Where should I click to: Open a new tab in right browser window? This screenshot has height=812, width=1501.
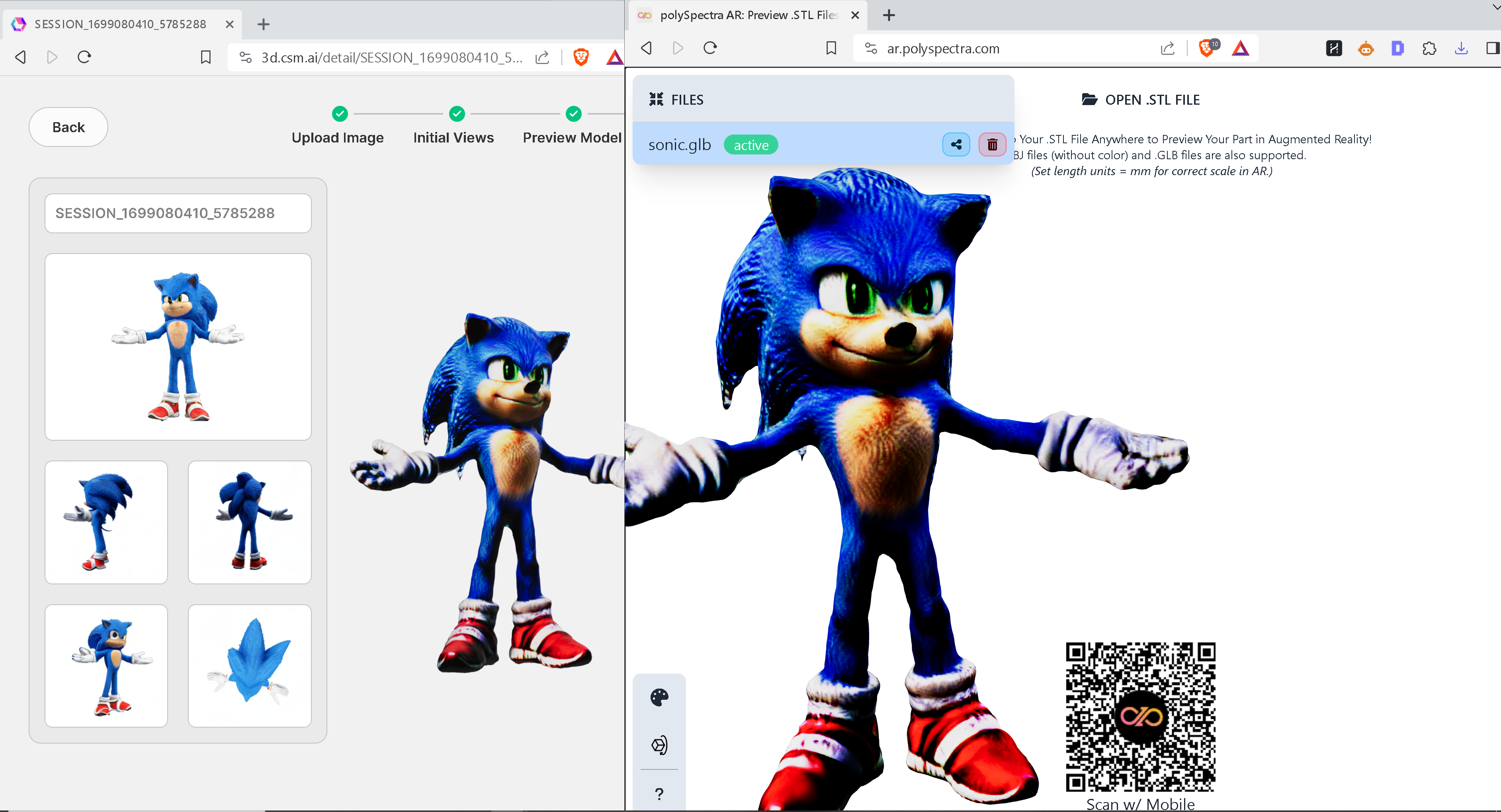889,15
